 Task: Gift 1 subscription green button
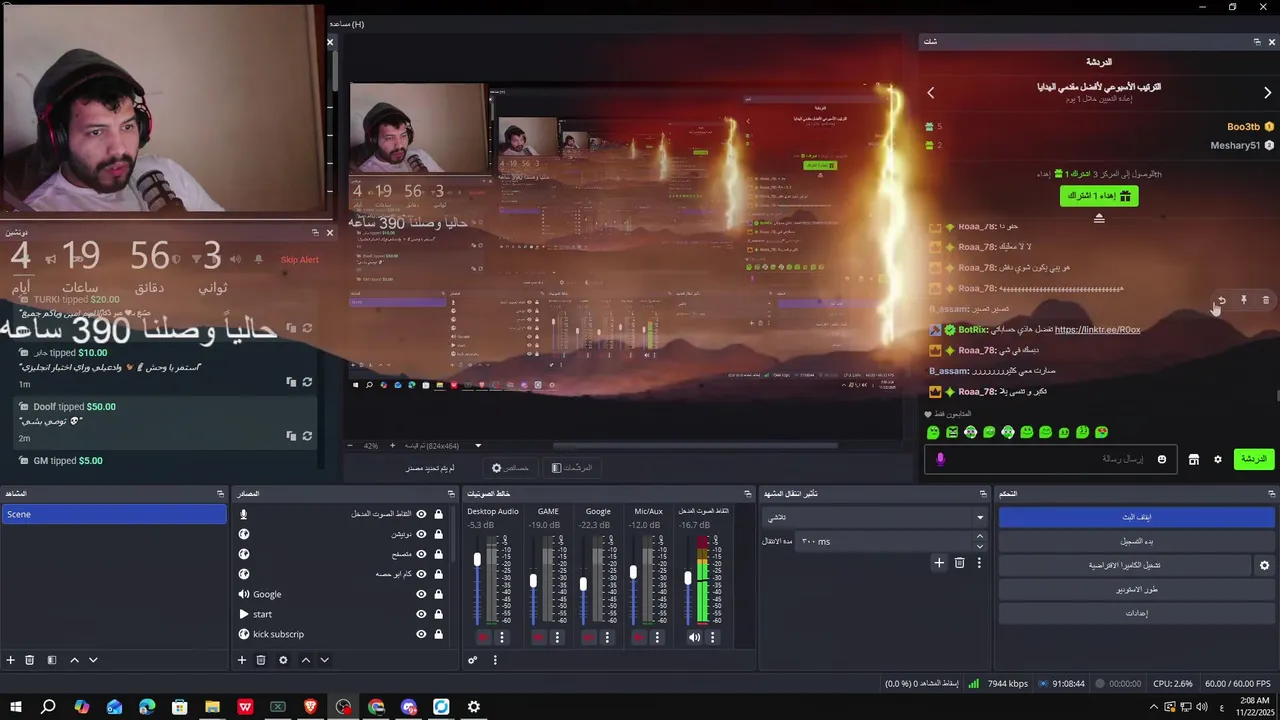click(x=1099, y=196)
